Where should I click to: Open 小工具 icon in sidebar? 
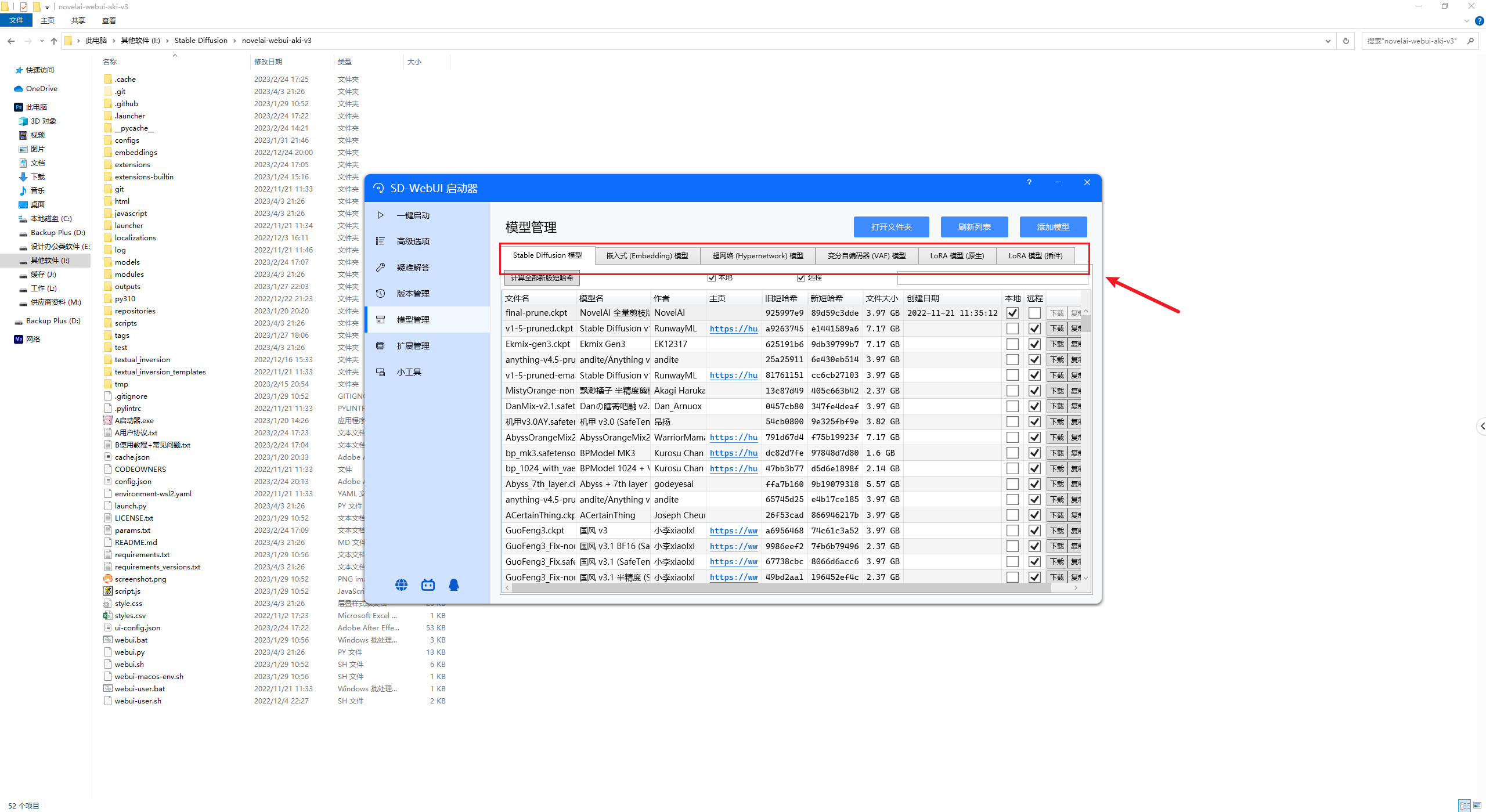tap(381, 372)
